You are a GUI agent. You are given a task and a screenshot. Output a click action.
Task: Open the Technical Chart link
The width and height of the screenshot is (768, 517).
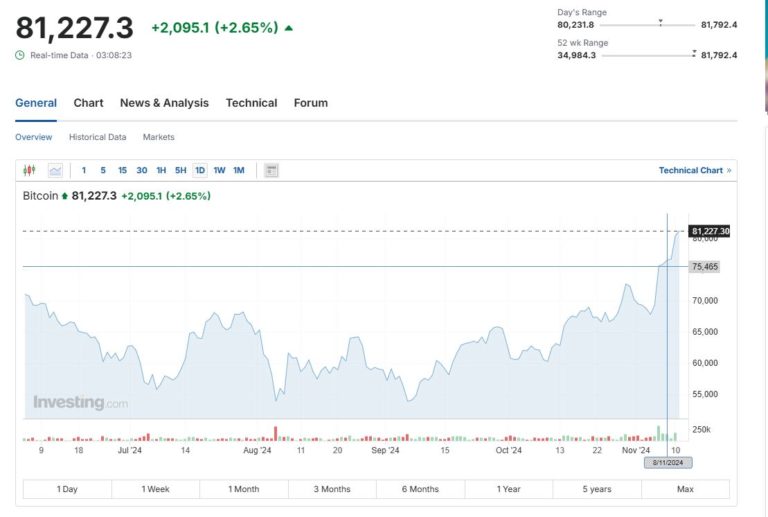[x=694, y=170]
